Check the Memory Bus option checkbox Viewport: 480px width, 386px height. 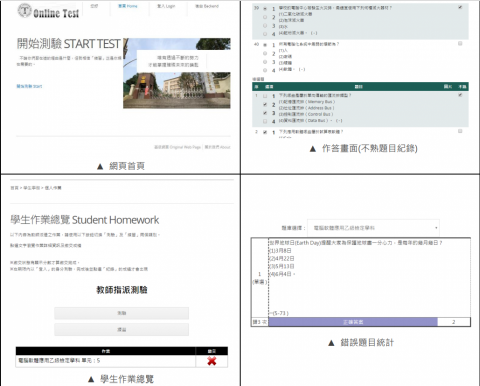coord(265,96)
